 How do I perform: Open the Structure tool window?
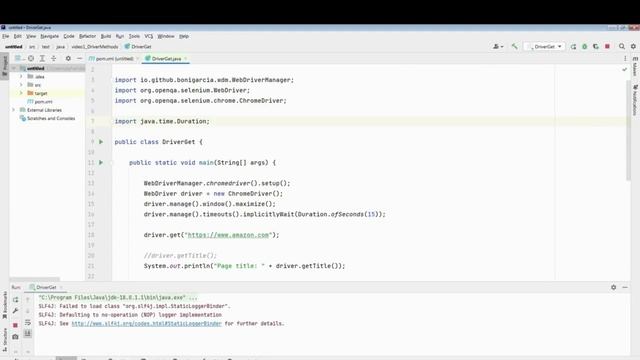click(4, 340)
